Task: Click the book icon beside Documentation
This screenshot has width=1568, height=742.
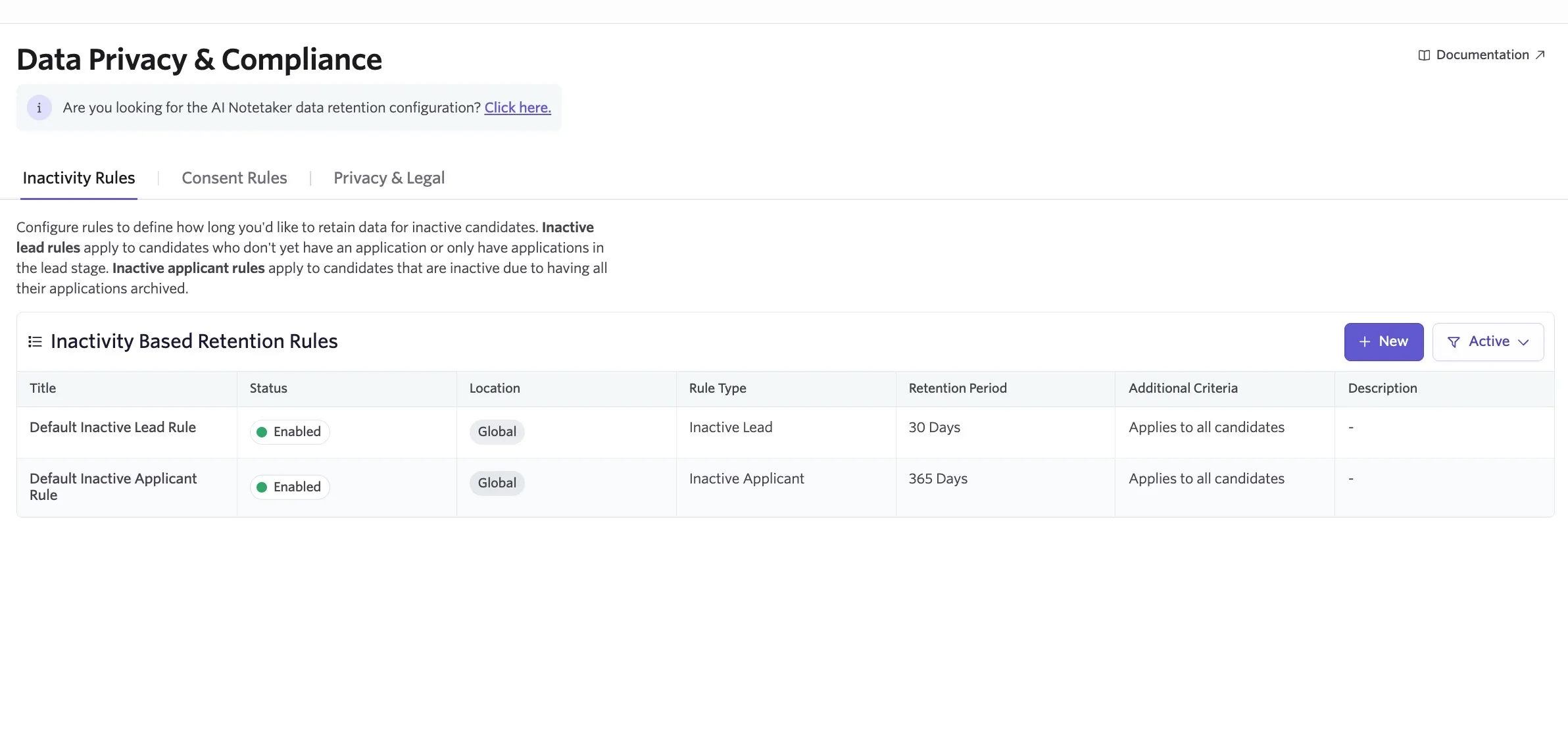Action: coord(1424,55)
